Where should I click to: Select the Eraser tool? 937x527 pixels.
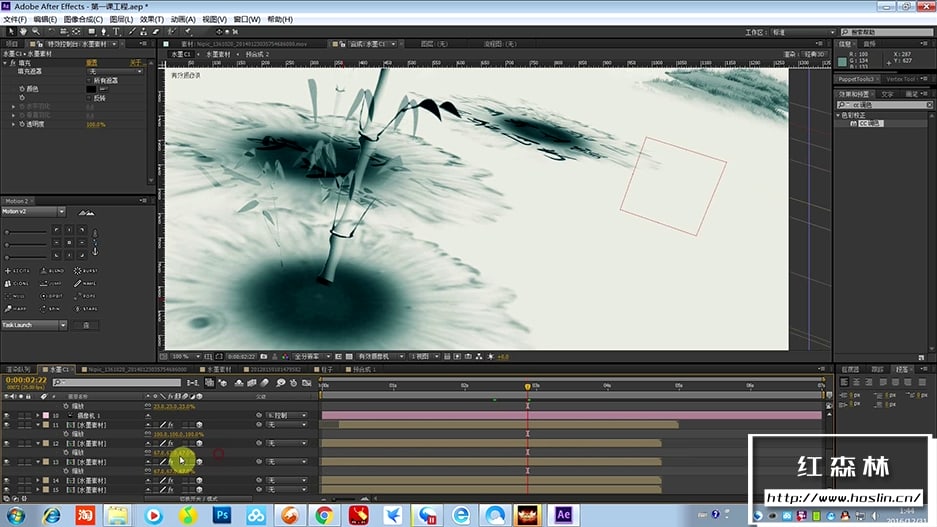[156, 31]
